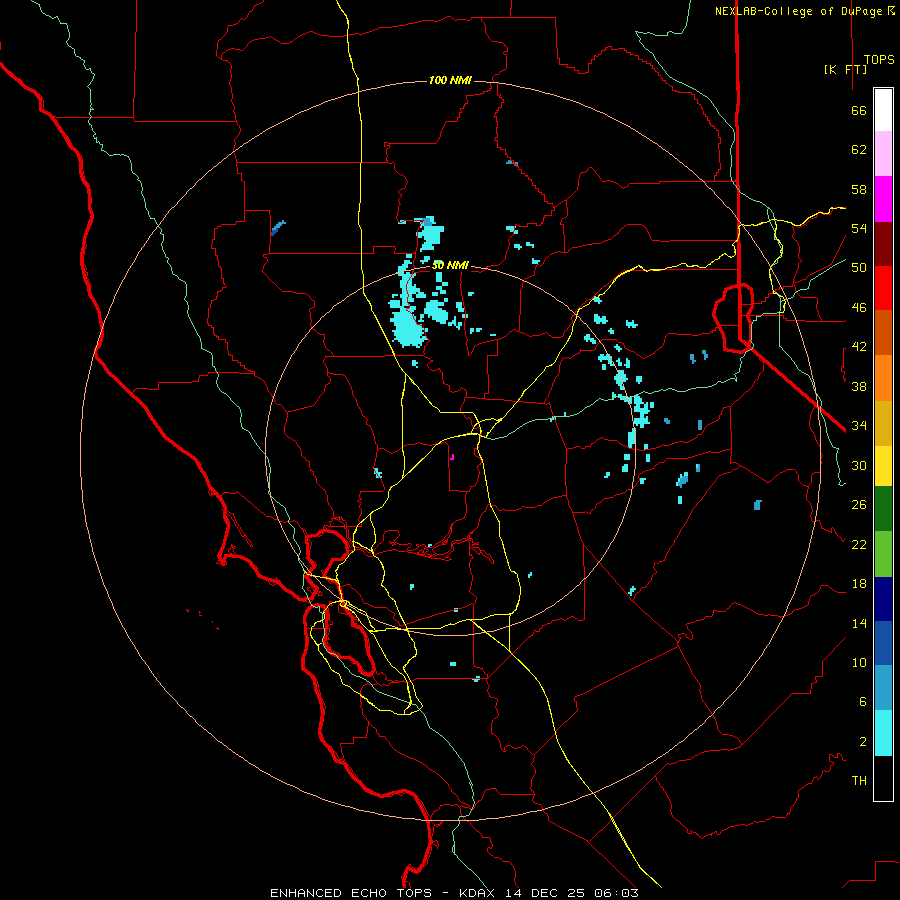Click the "ENHANCED ECHO TOPS" title text
The width and height of the screenshot is (900, 900).
pyautogui.click(x=351, y=893)
